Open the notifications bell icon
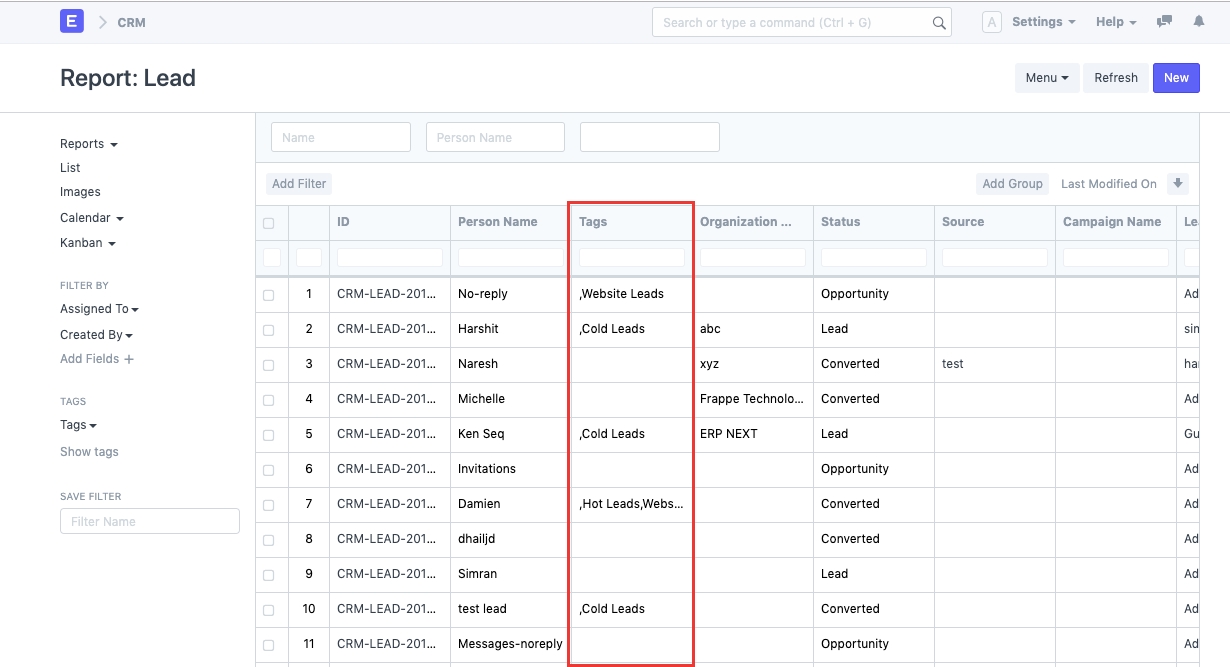Viewport: 1230px width, 667px height. tap(1199, 22)
